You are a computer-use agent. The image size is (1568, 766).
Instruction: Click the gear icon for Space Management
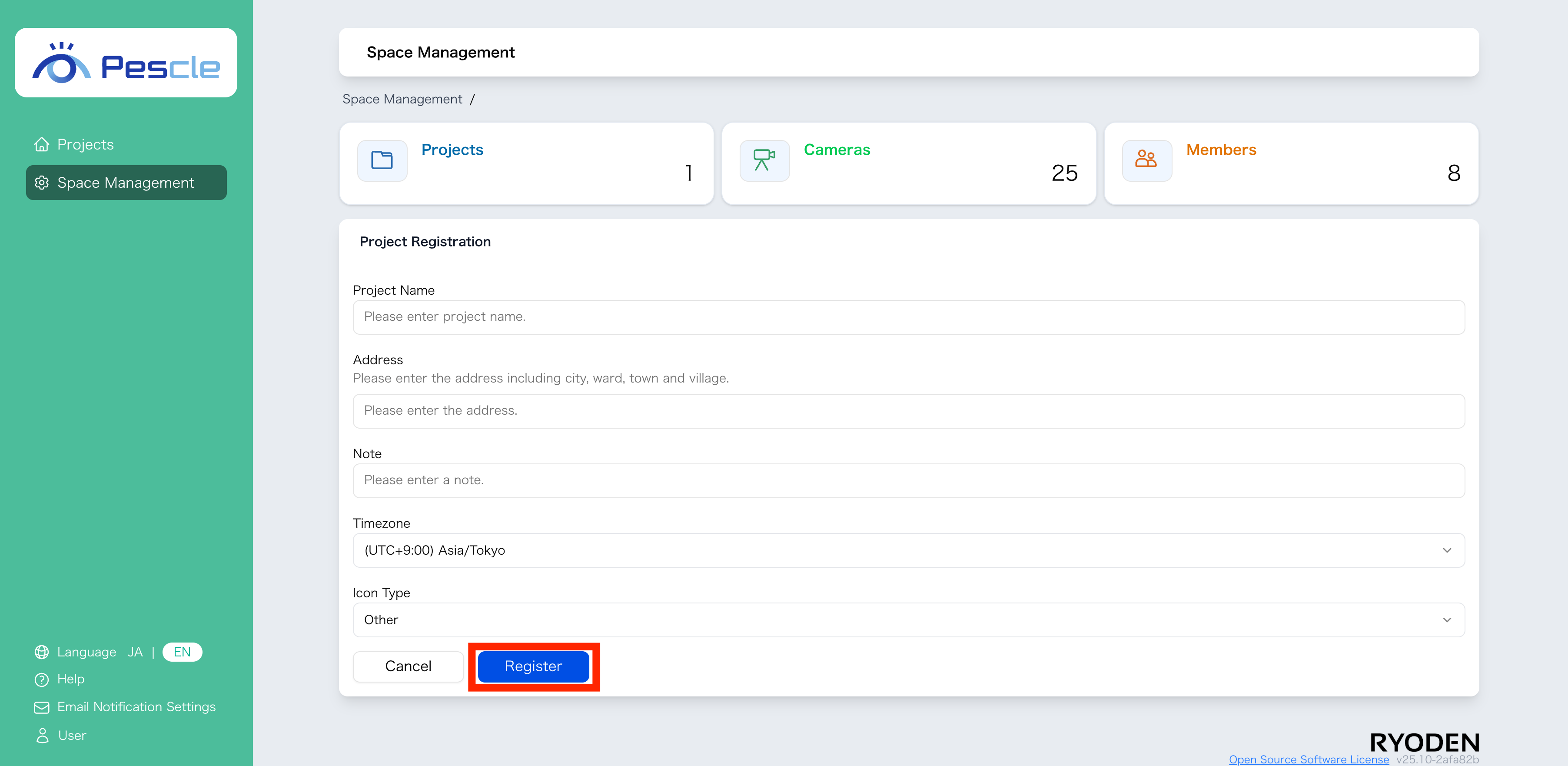[x=42, y=183]
